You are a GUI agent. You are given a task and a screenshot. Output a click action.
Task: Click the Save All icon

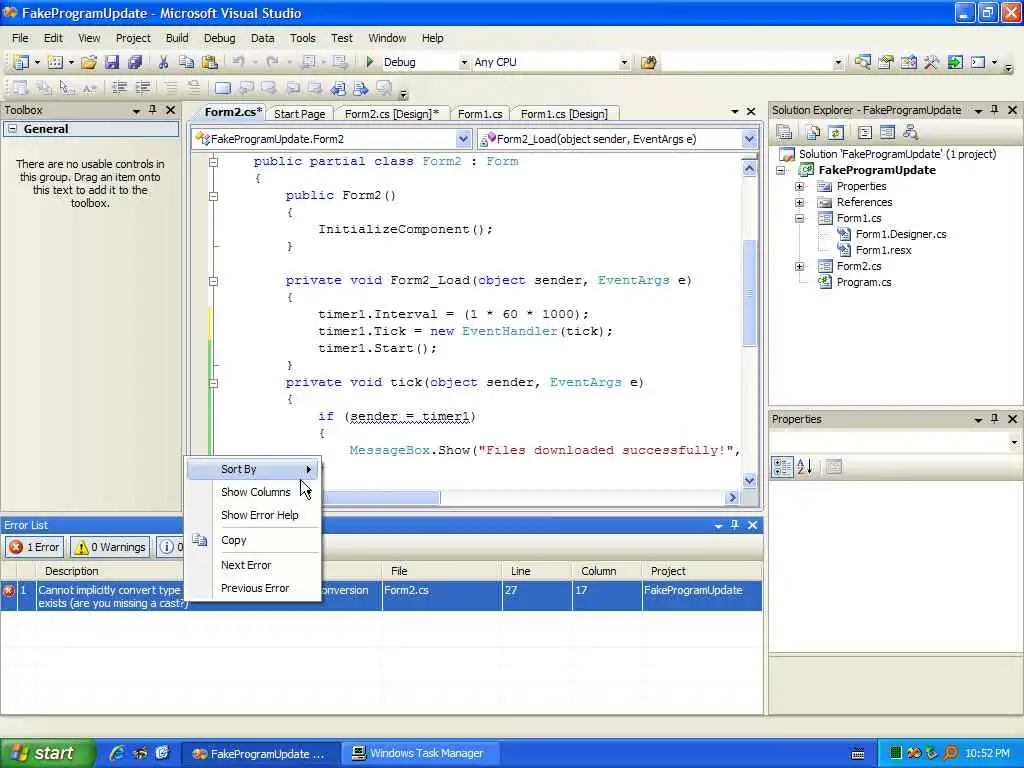click(x=135, y=62)
